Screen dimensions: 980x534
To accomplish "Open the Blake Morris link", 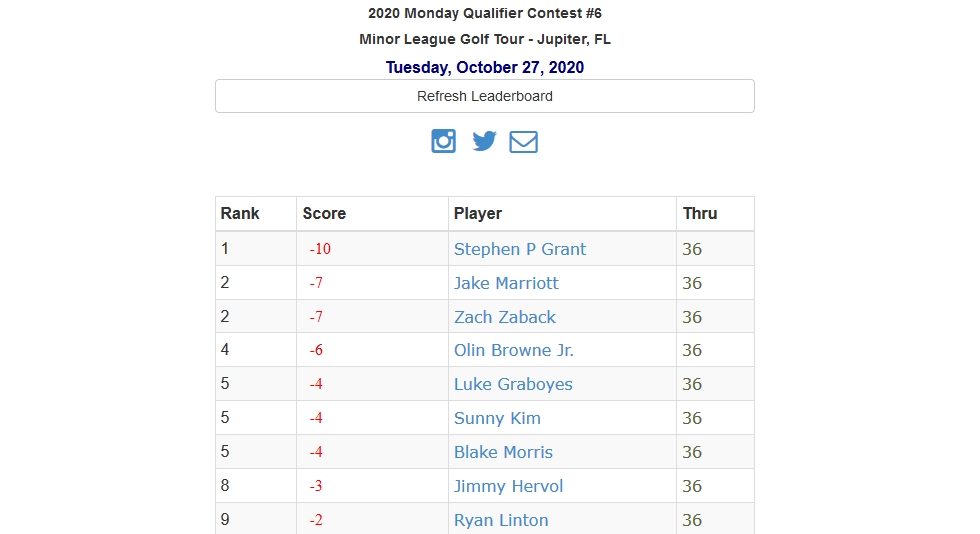I will click(x=503, y=452).
